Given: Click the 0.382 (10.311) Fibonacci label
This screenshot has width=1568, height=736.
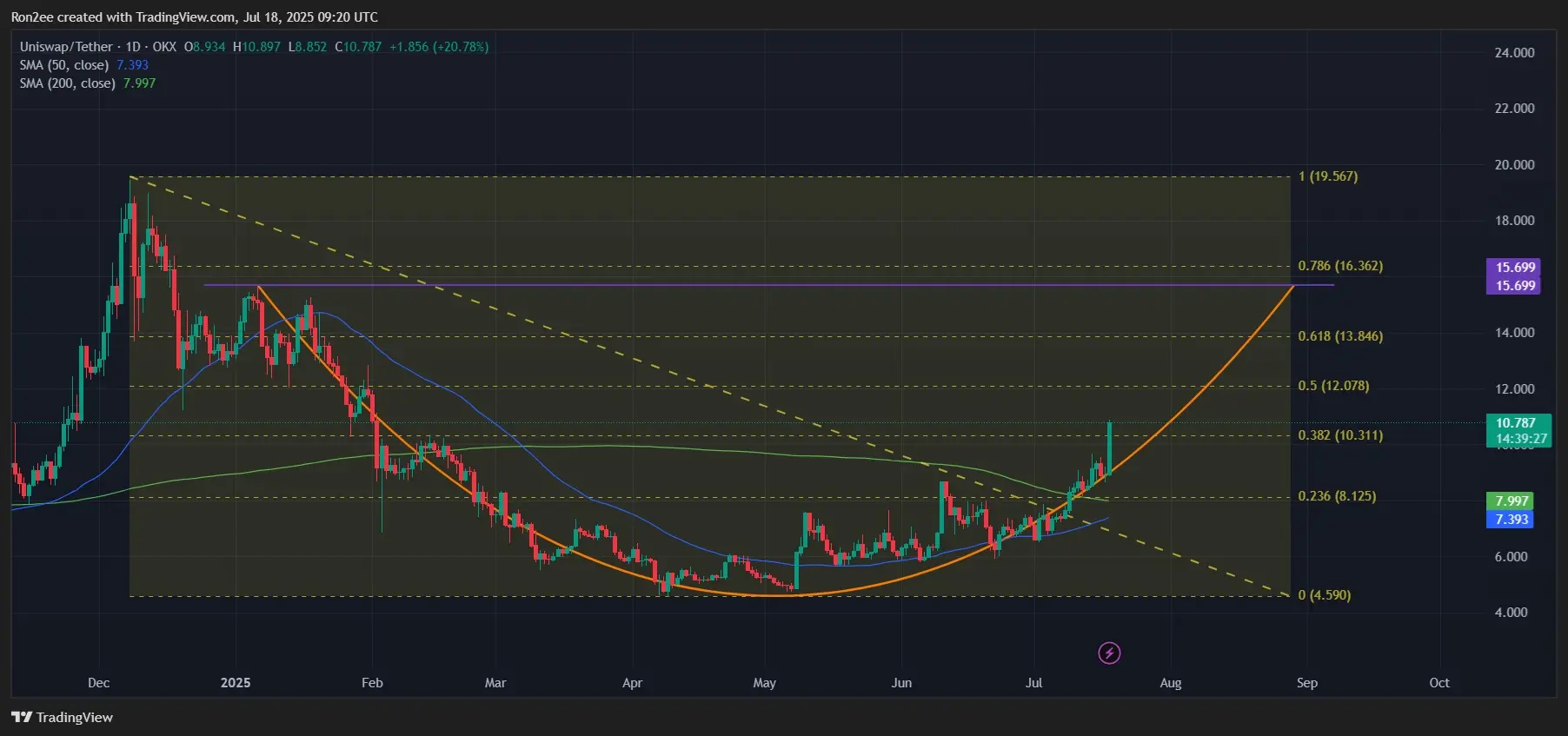Looking at the screenshot, I should 1340,435.
